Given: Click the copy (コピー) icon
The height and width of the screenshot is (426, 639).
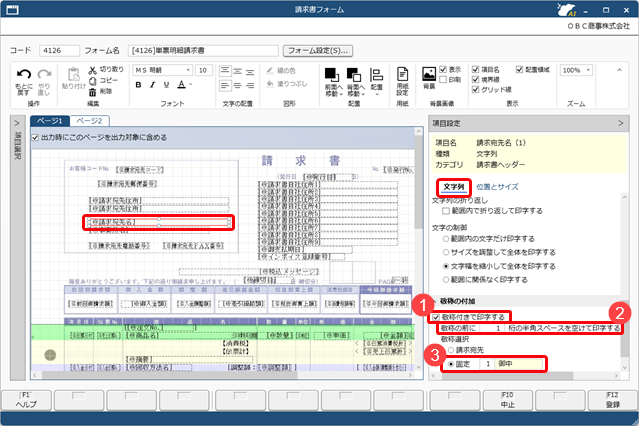Looking at the screenshot, I should click(x=93, y=81).
